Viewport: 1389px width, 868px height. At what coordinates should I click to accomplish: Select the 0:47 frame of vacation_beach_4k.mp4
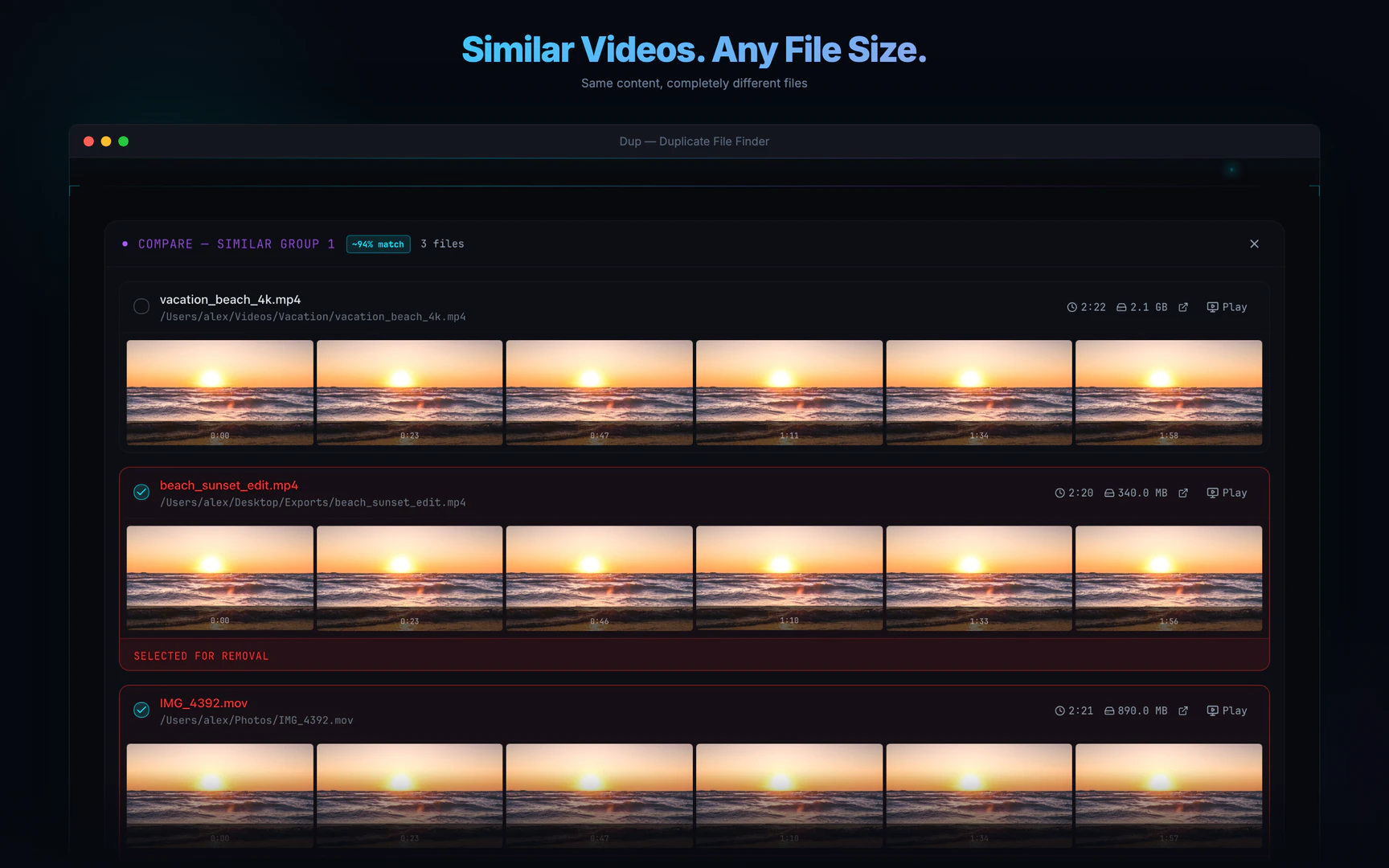click(599, 393)
